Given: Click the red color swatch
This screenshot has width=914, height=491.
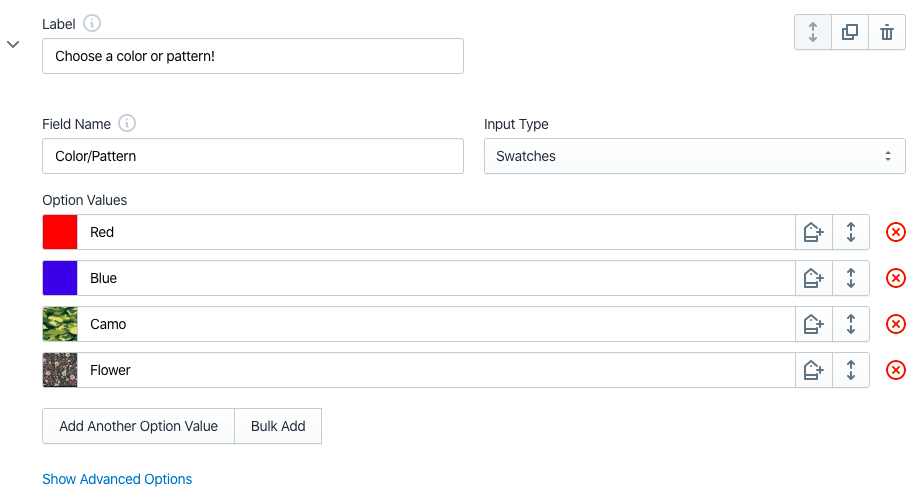Looking at the screenshot, I should pyautogui.click(x=60, y=232).
